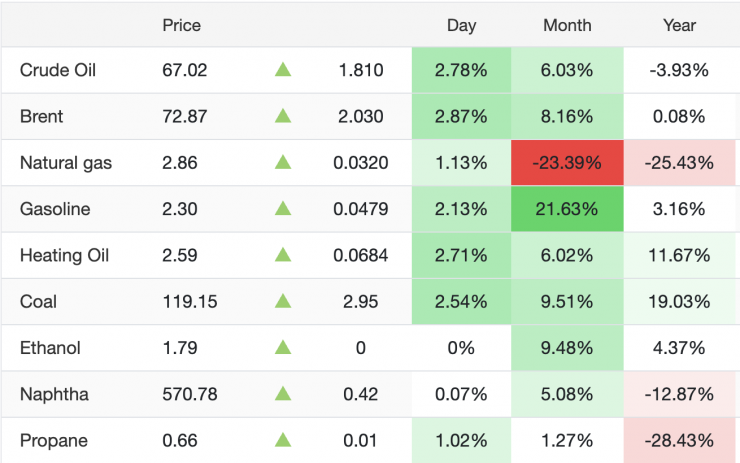Click the Coal price value 119.15
This screenshot has width=740, height=463.
[189, 301]
